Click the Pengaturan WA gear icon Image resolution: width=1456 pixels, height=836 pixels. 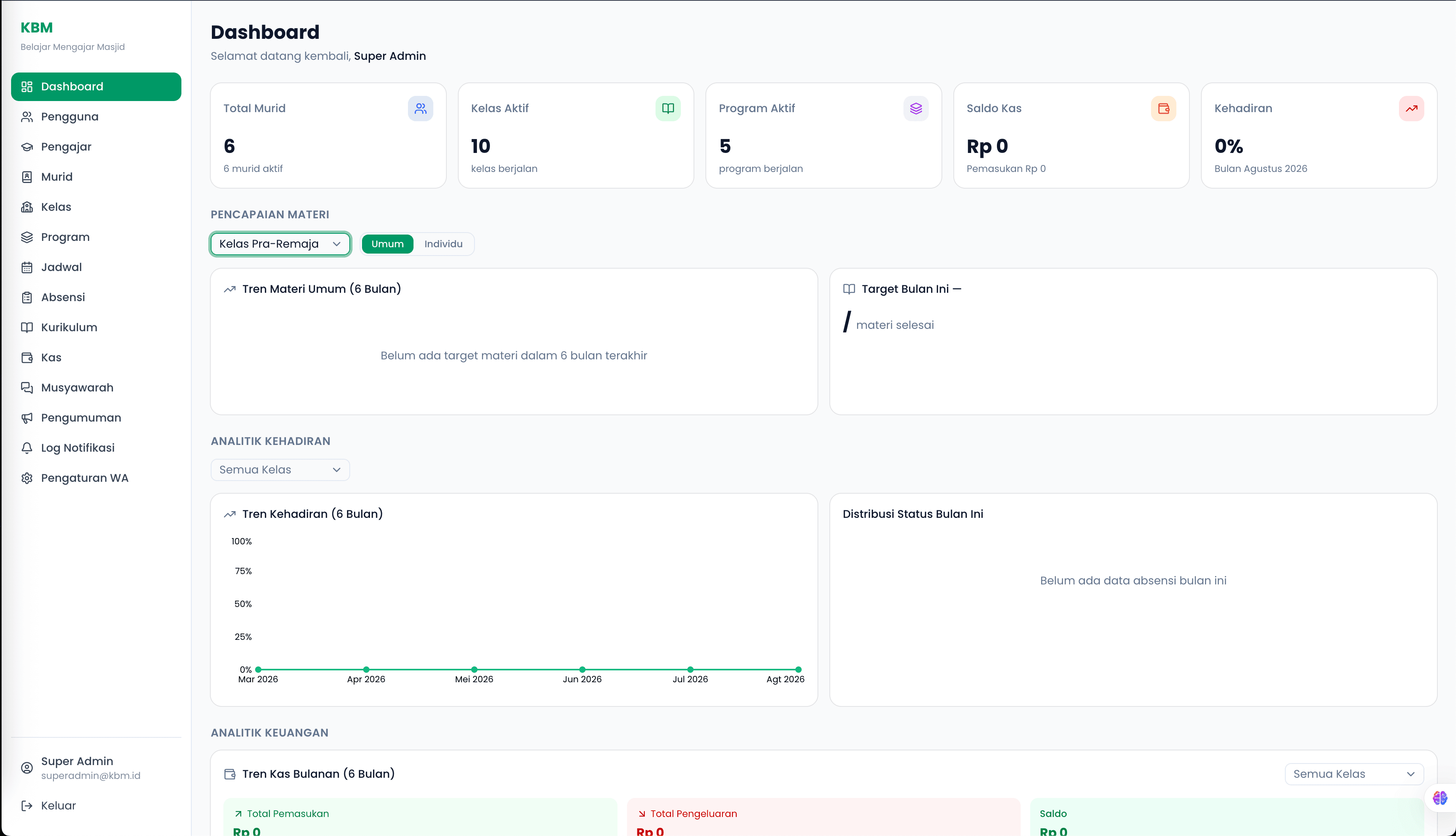pos(27,478)
